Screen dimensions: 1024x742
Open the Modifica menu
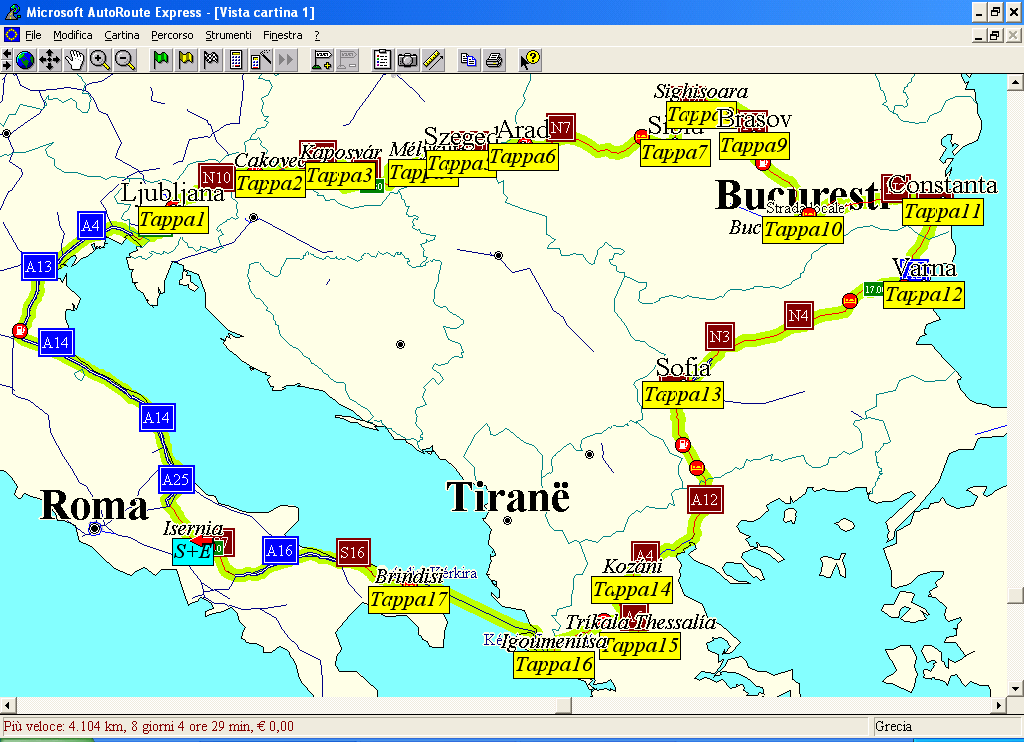click(72, 35)
